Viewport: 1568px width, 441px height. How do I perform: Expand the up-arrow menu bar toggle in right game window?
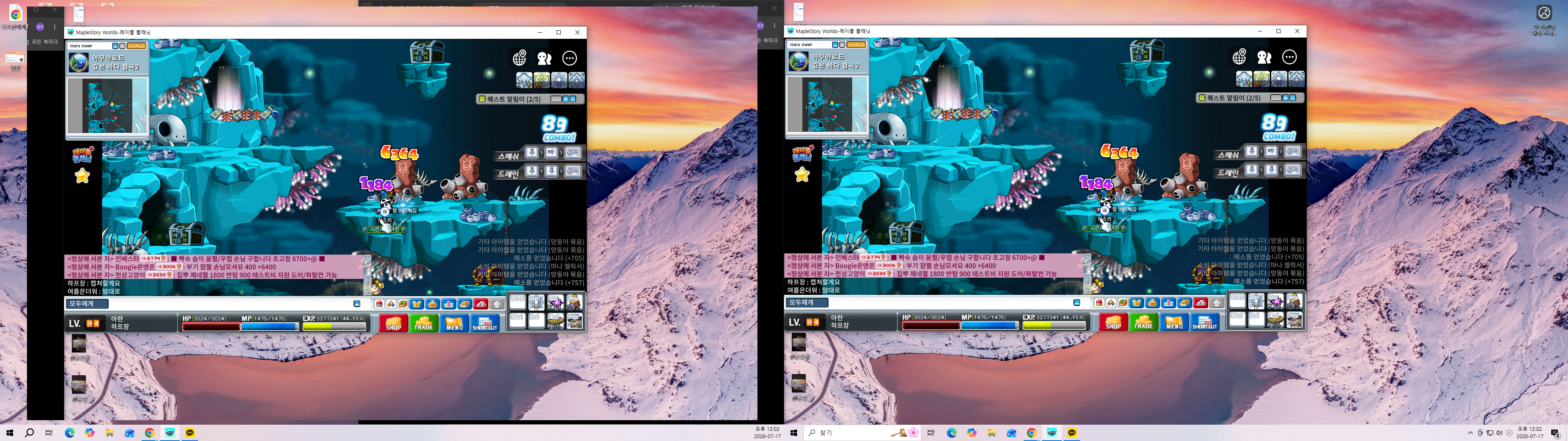coord(1217,303)
